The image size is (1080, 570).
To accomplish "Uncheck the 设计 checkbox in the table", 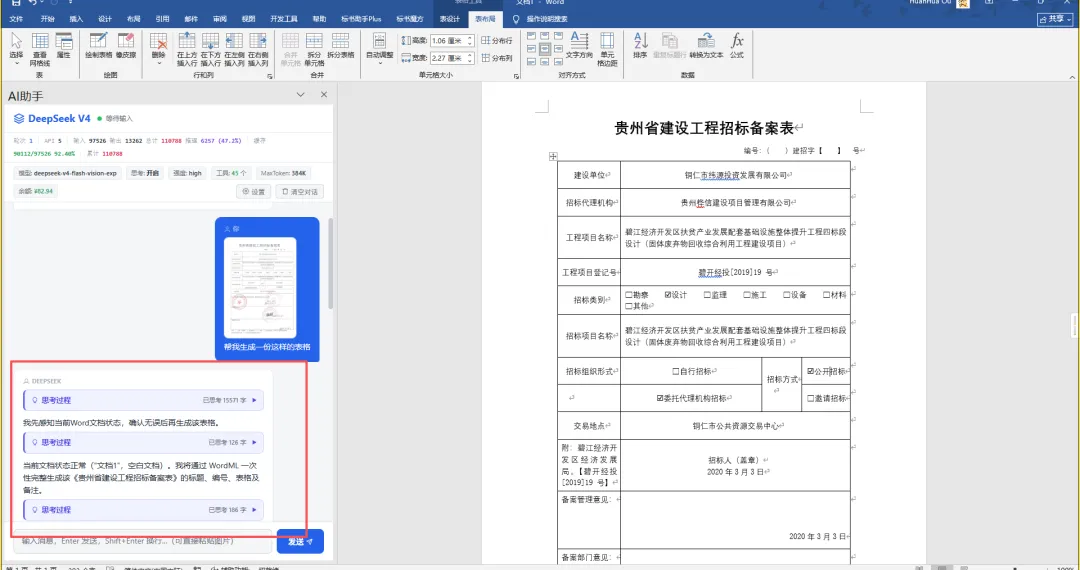I will 668,295.
